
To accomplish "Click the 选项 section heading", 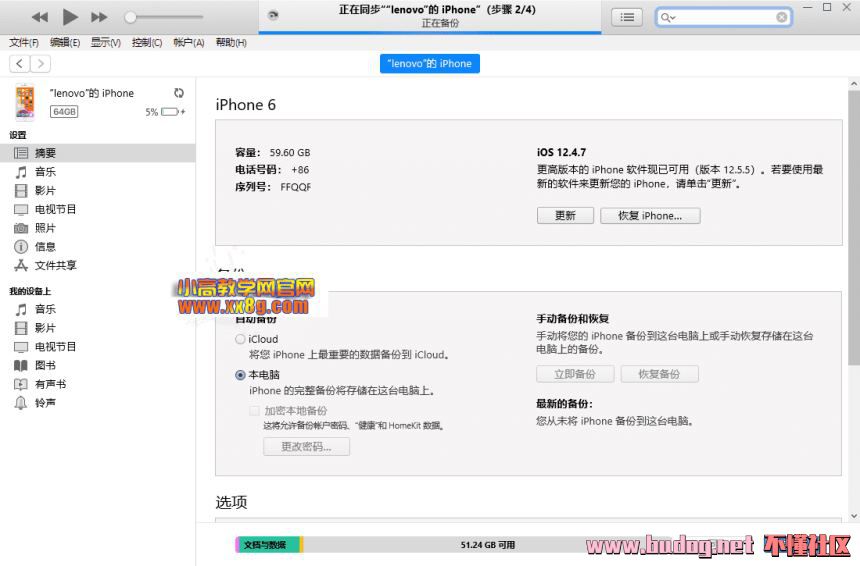I will tap(231, 502).
